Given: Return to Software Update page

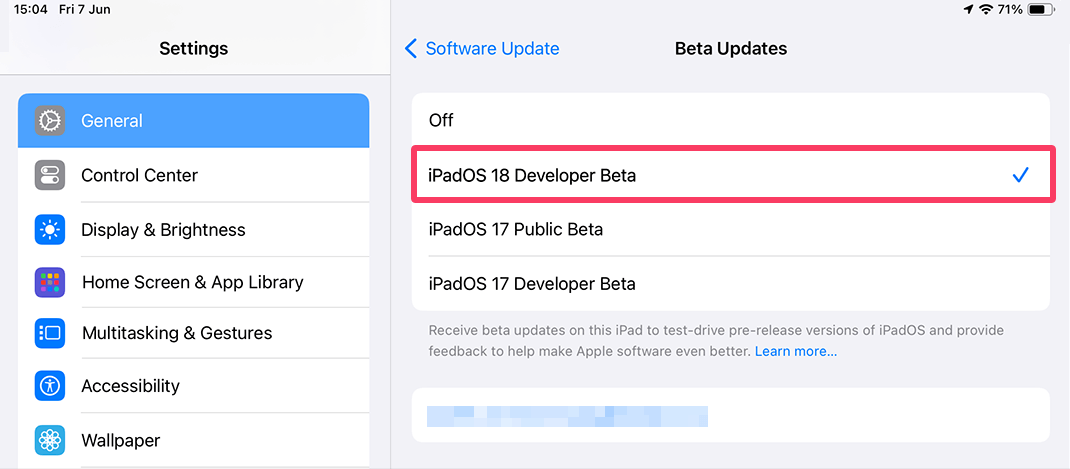Looking at the screenshot, I should click(492, 49).
